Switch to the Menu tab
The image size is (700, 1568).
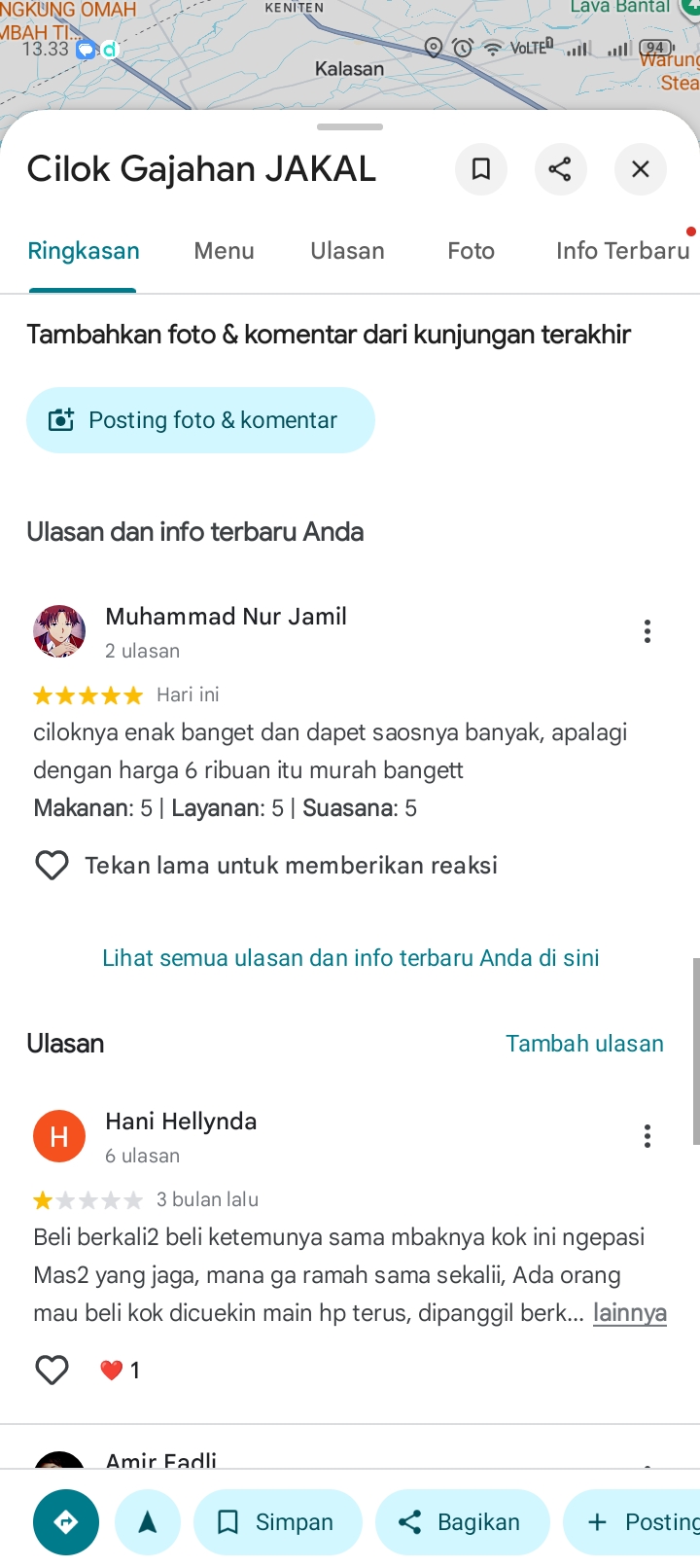pyautogui.click(x=224, y=251)
